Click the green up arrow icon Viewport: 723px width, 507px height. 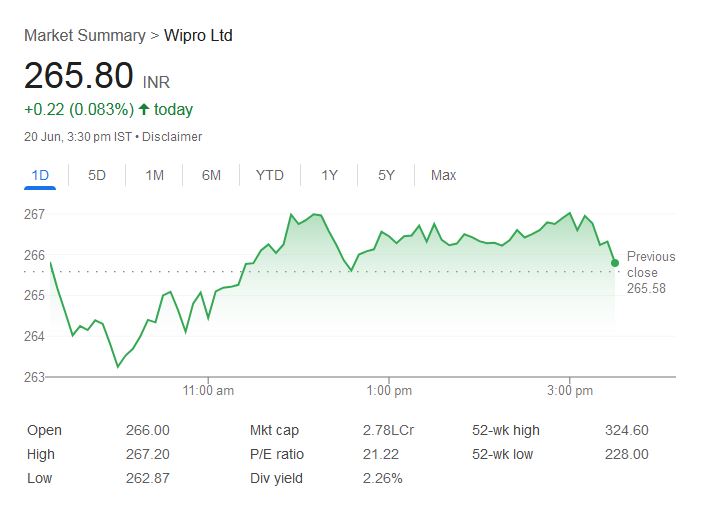[x=144, y=109]
